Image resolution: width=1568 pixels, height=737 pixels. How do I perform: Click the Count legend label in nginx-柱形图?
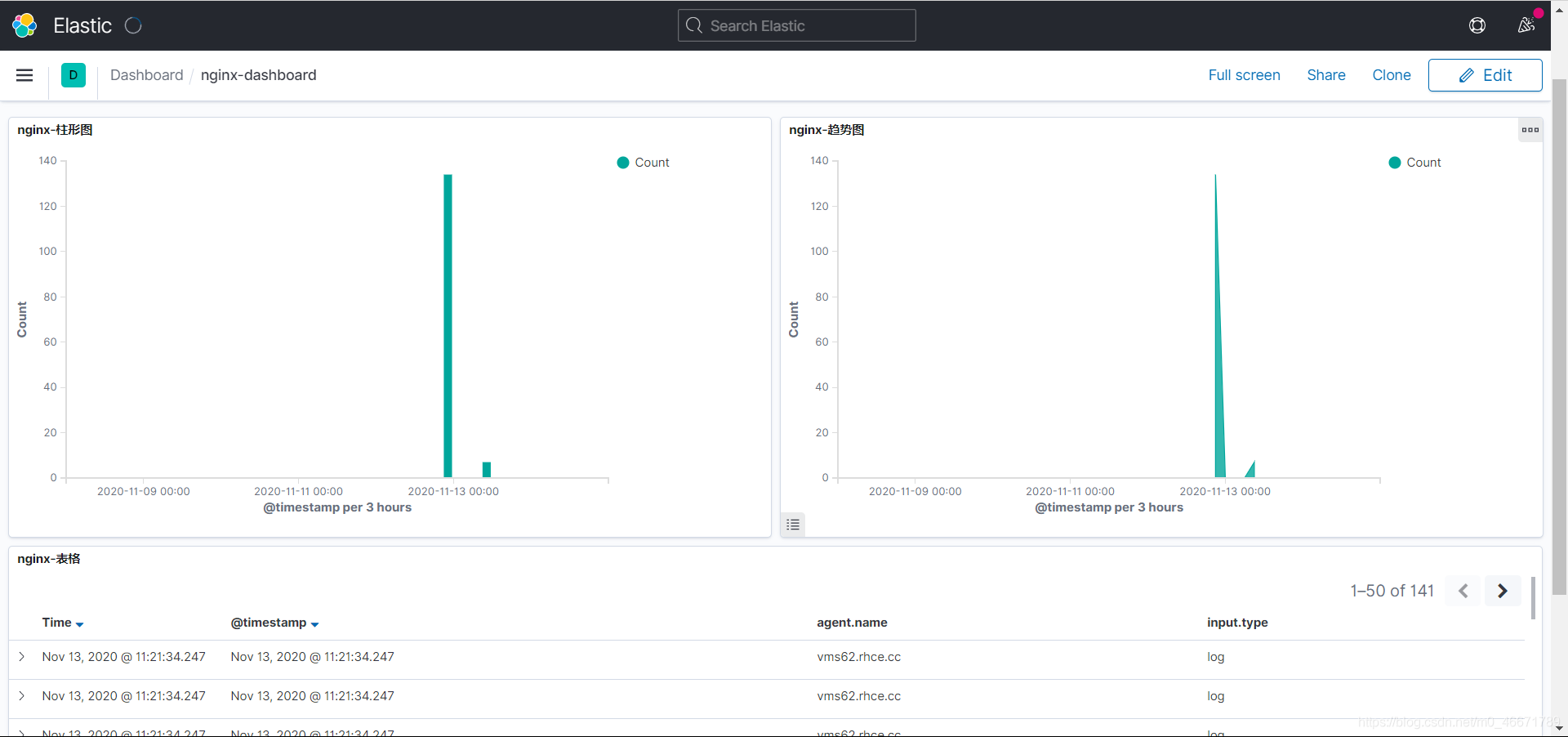point(652,163)
